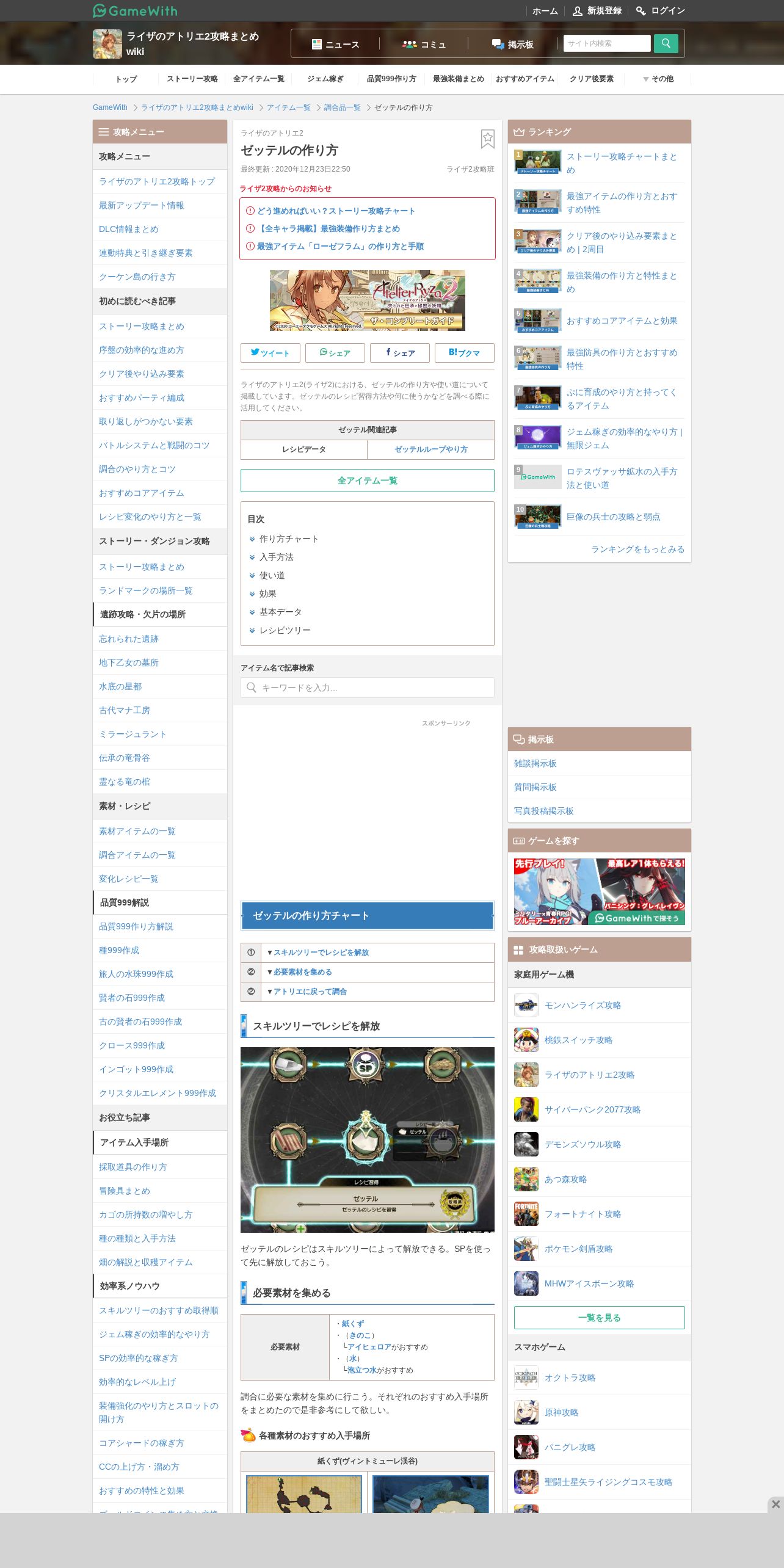Click the サイト内検索 search field

coord(607,43)
